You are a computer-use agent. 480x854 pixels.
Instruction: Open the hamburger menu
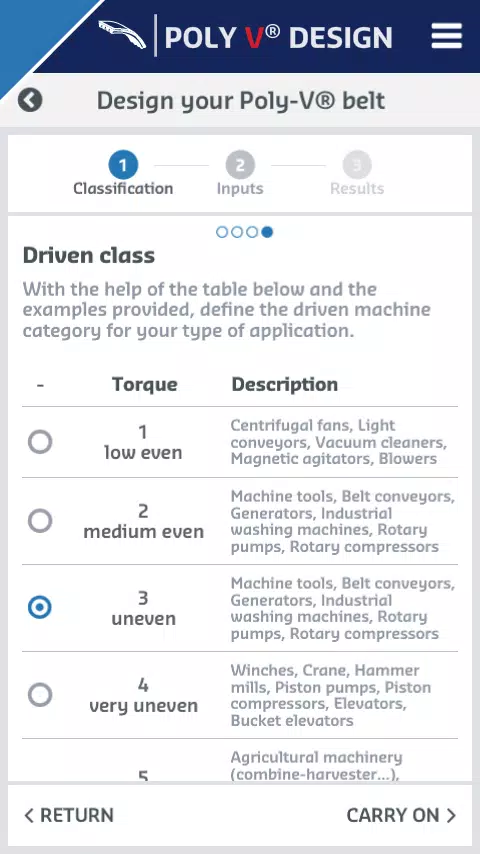tap(447, 36)
